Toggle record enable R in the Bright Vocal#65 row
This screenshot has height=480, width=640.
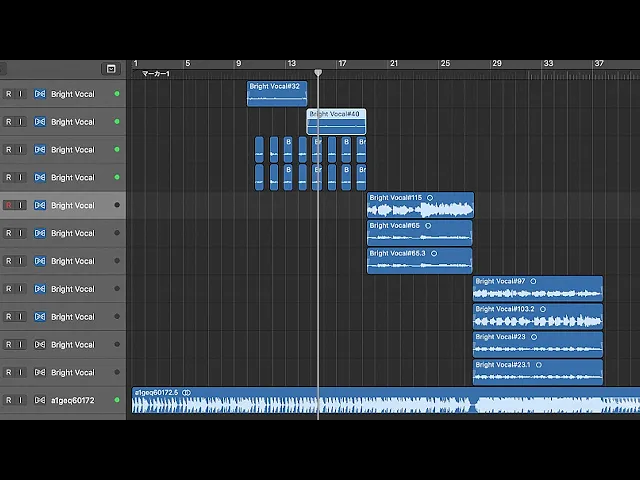(9, 233)
